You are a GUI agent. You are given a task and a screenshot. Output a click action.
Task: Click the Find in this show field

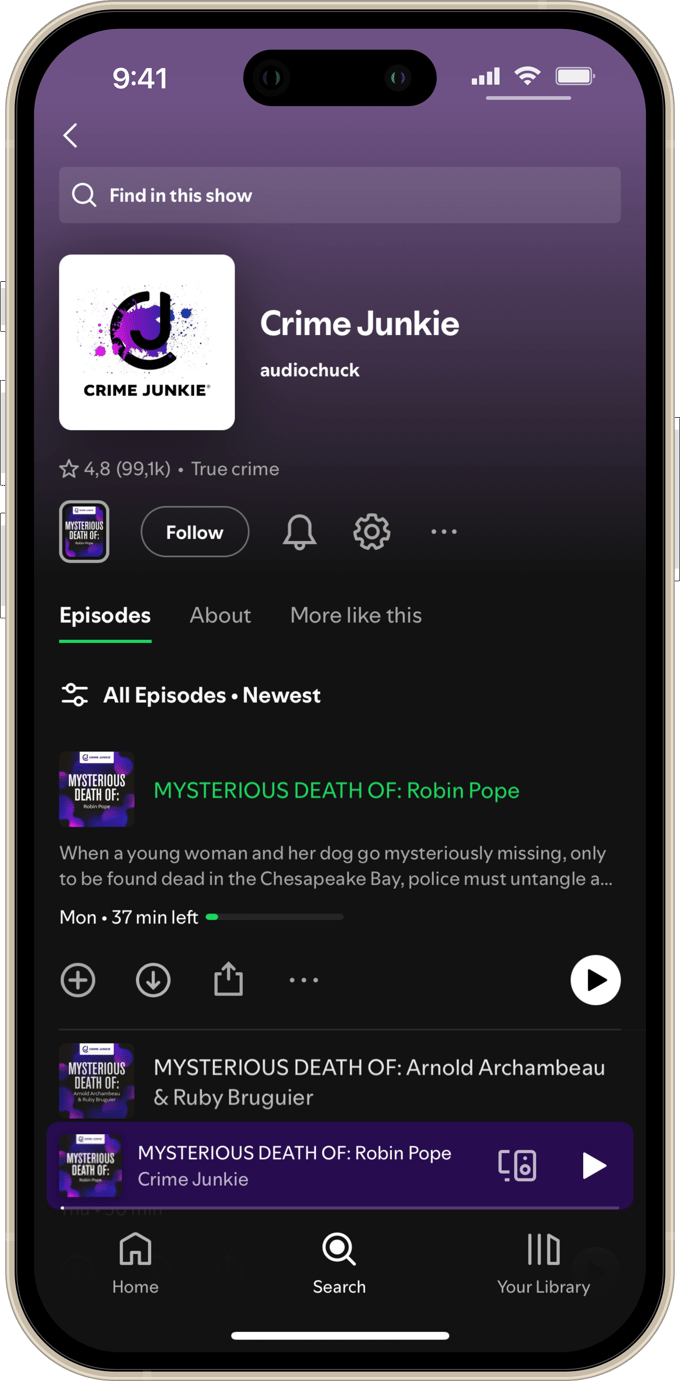[x=340, y=195]
